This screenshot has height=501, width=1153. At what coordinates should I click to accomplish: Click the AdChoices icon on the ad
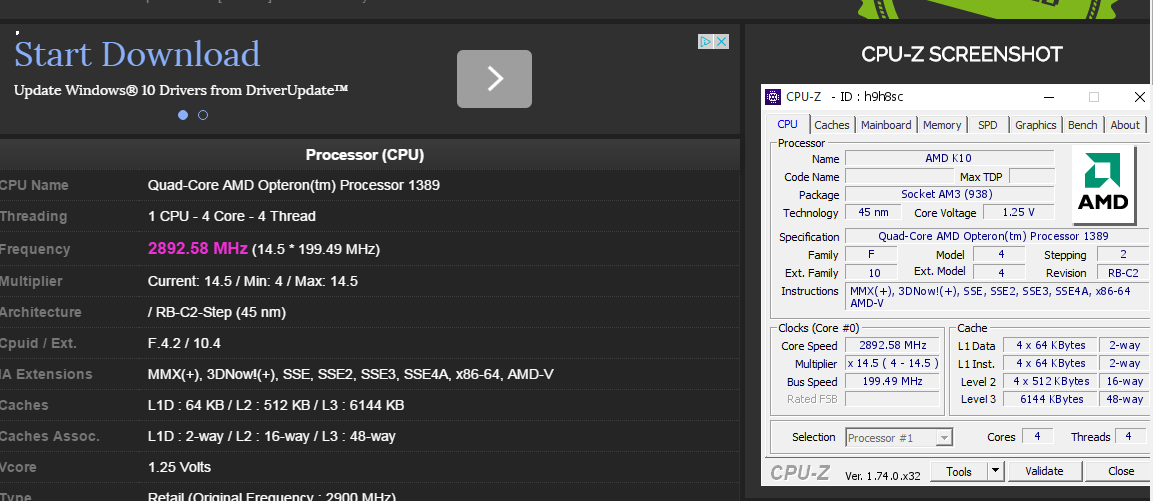tap(705, 42)
